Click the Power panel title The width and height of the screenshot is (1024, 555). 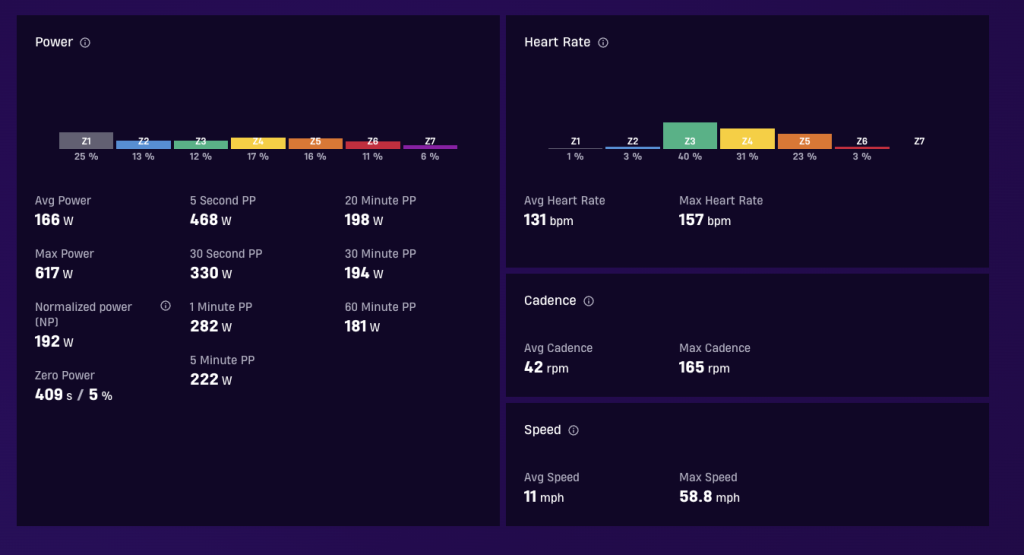pos(54,42)
